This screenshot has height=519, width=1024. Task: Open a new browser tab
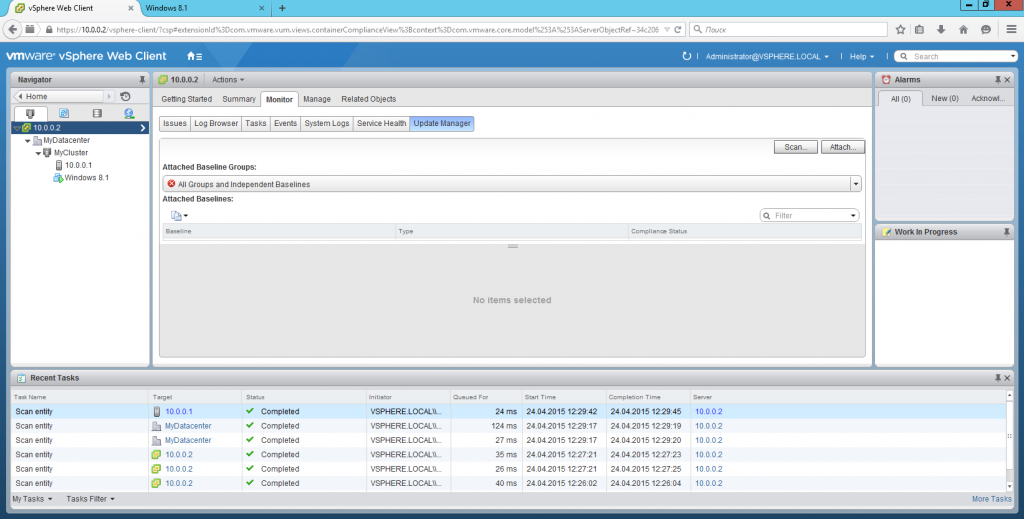282,8
